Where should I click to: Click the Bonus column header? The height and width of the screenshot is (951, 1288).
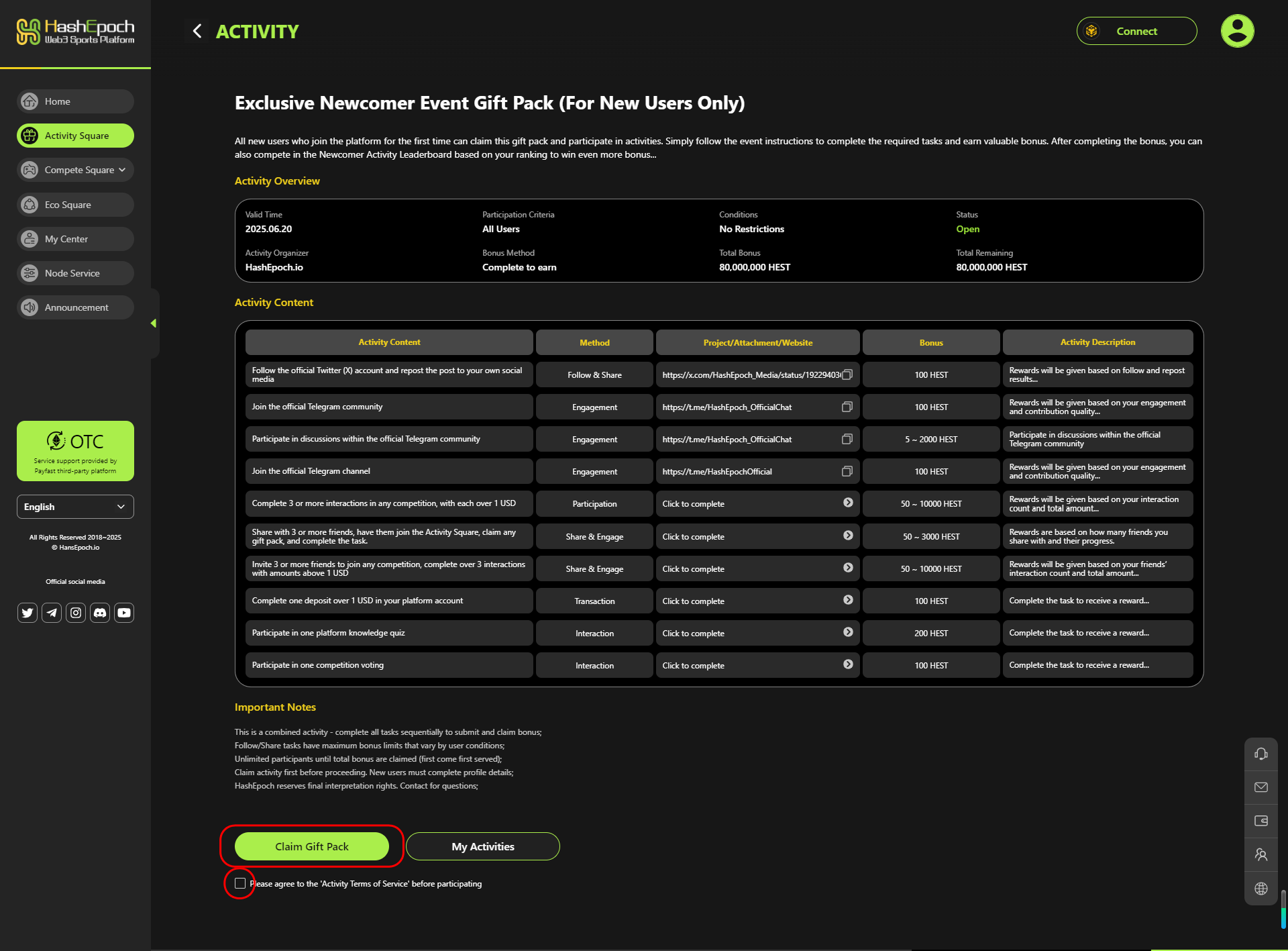[x=931, y=342]
